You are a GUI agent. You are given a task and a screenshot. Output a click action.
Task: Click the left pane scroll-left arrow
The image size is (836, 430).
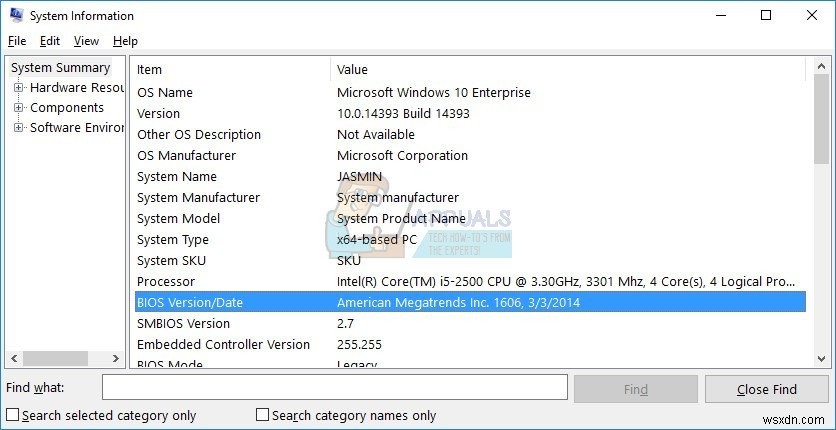(13, 358)
